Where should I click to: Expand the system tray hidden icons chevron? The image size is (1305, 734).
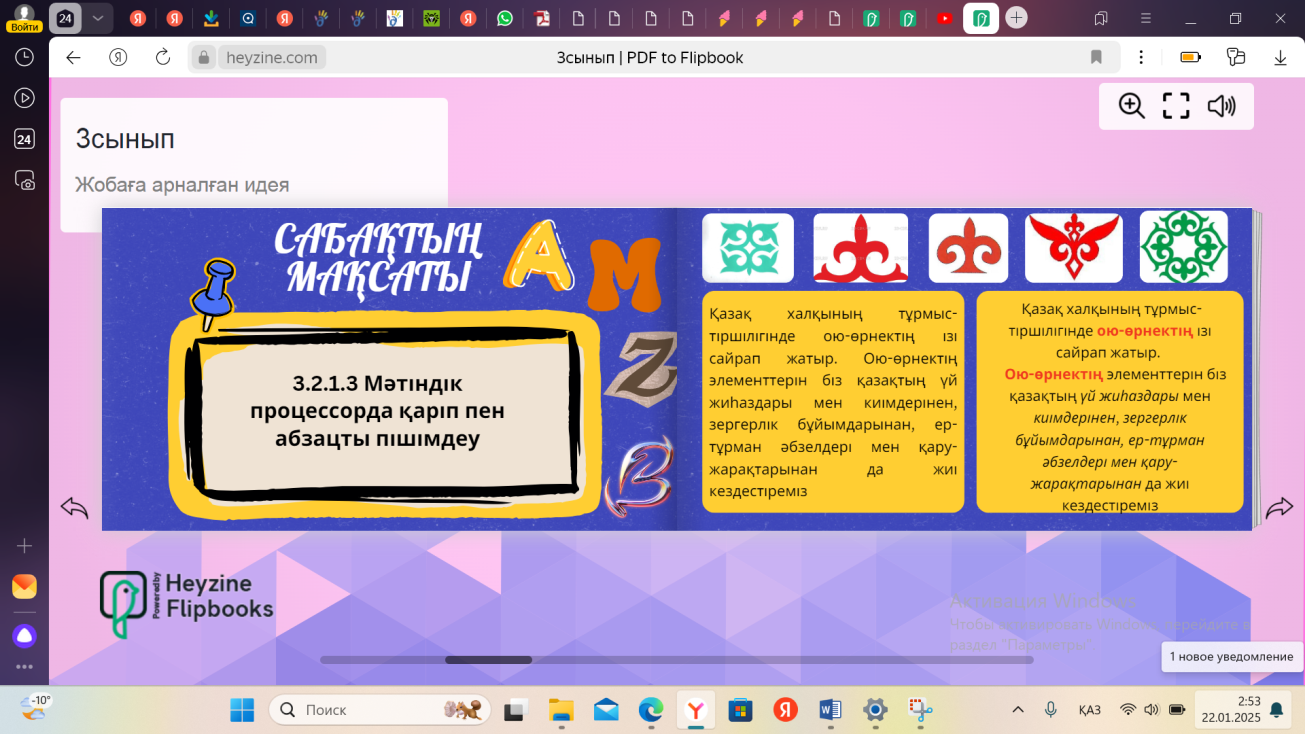(1018, 710)
